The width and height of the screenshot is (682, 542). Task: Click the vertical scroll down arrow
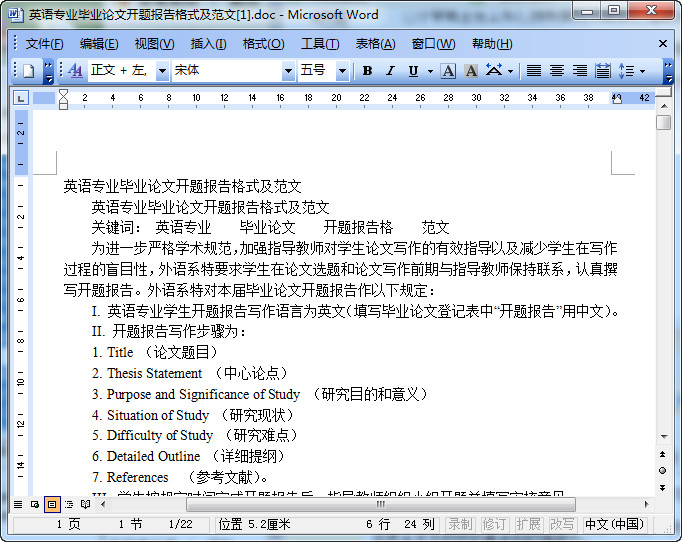coord(664,436)
